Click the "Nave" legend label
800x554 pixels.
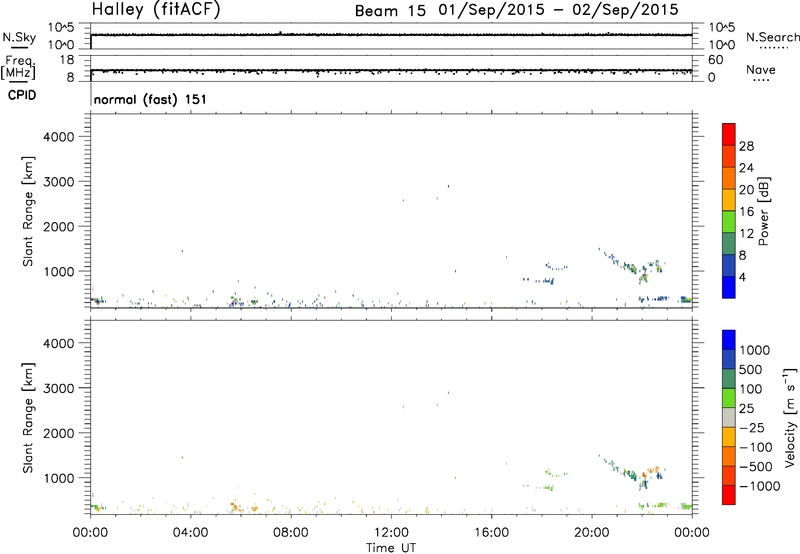(x=761, y=70)
